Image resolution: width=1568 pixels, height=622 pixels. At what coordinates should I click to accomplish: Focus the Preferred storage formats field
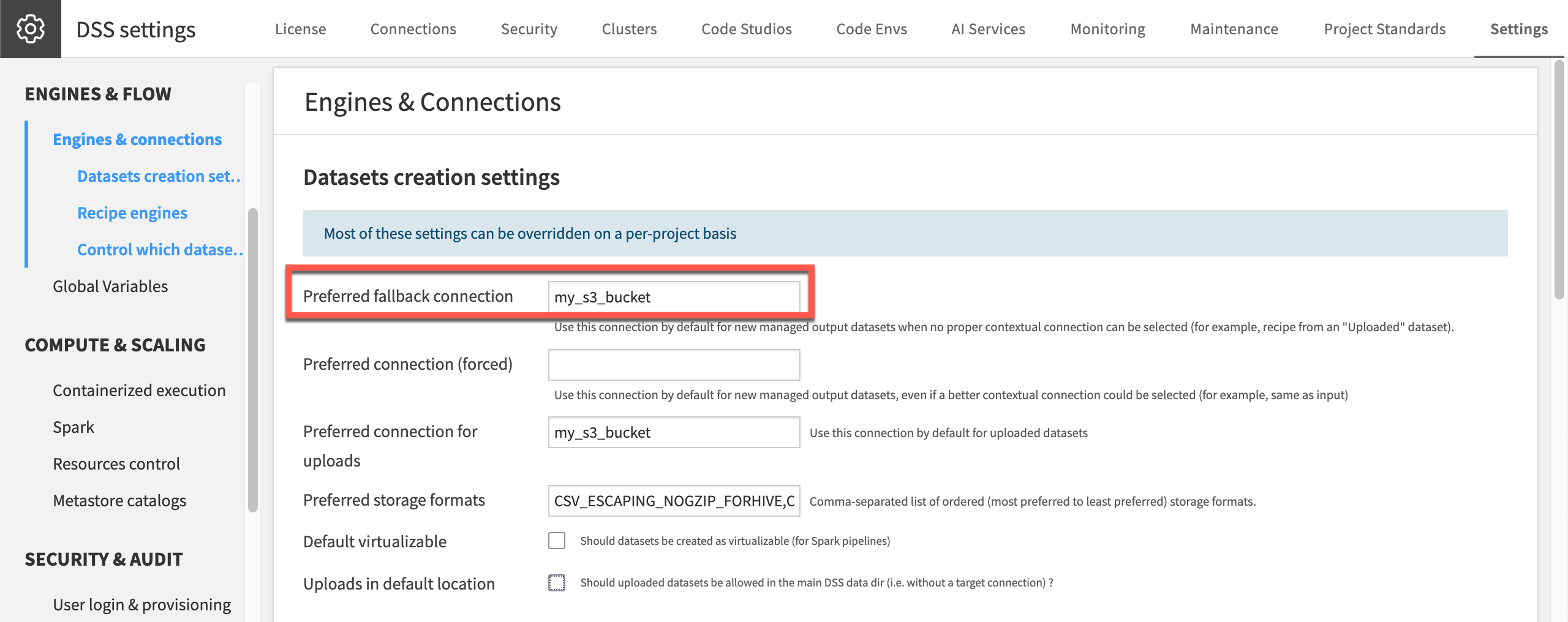pos(674,501)
